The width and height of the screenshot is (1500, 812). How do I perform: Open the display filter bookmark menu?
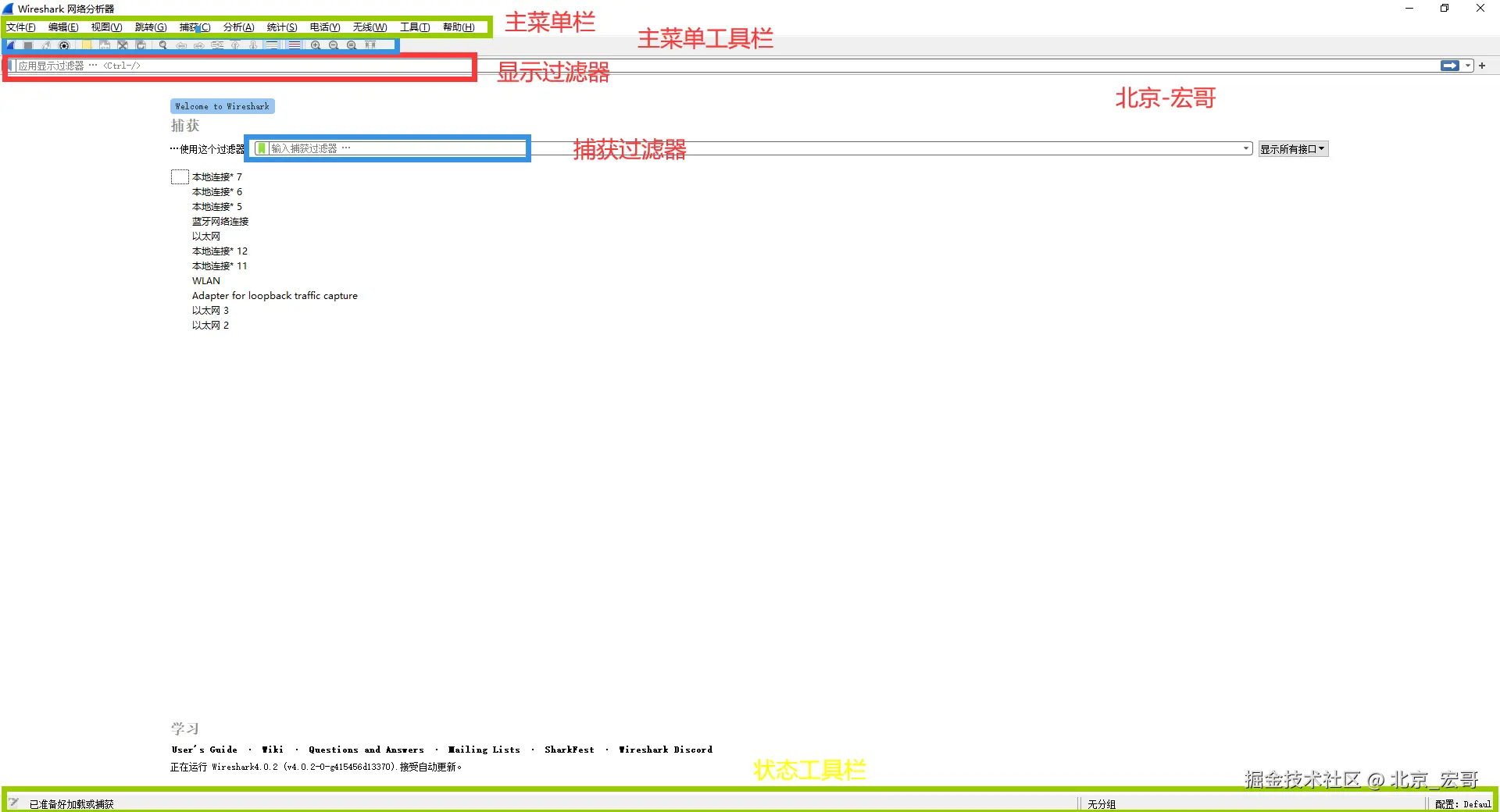click(11, 66)
